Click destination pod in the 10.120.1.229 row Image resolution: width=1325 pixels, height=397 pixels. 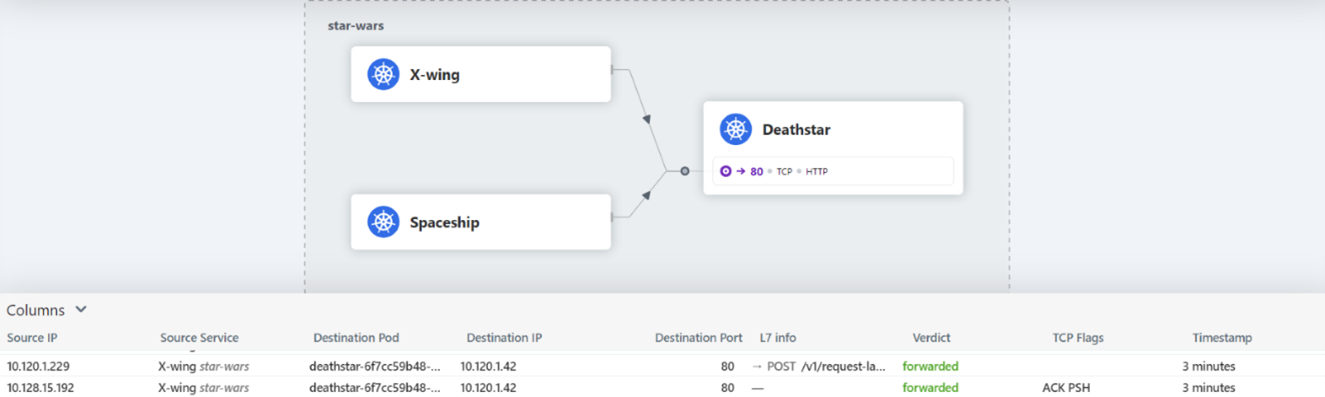point(375,366)
